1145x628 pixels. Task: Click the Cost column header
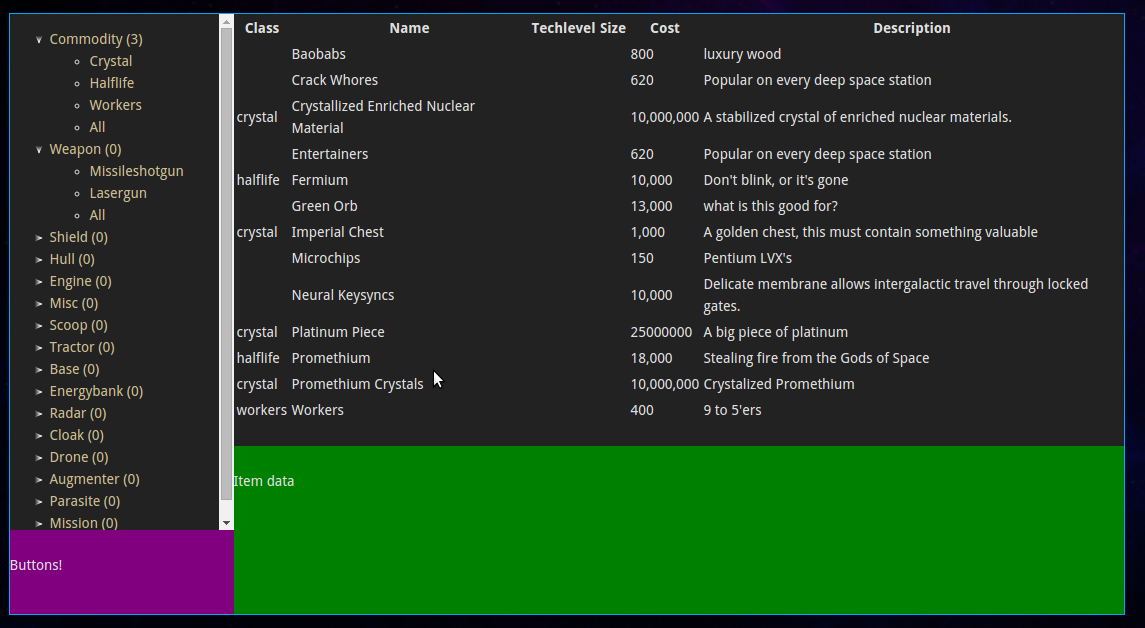(x=664, y=28)
